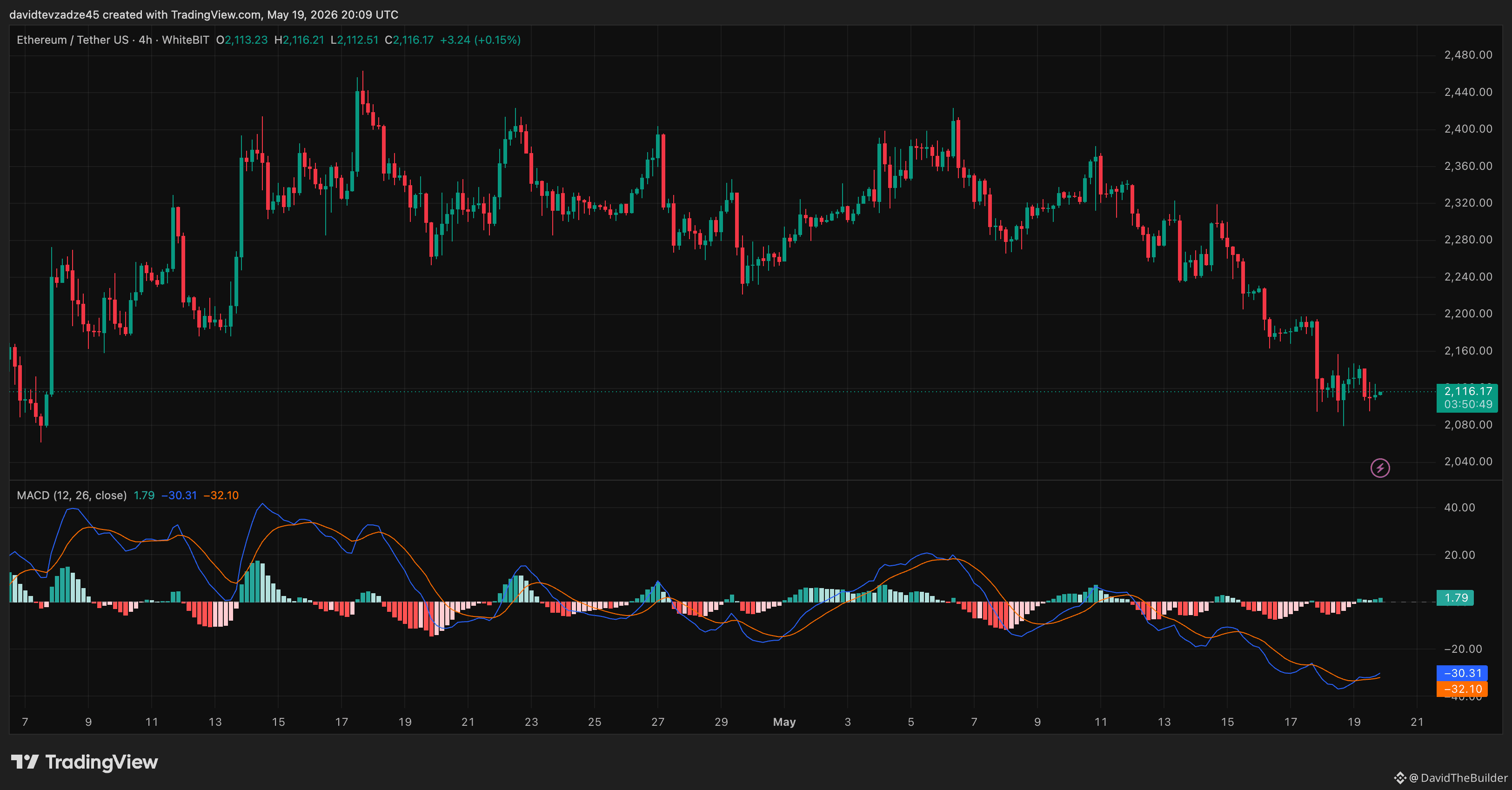Click the 2,400.00 price axis label
This screenshot has width=1512, height=790.
click(1468, 129)
